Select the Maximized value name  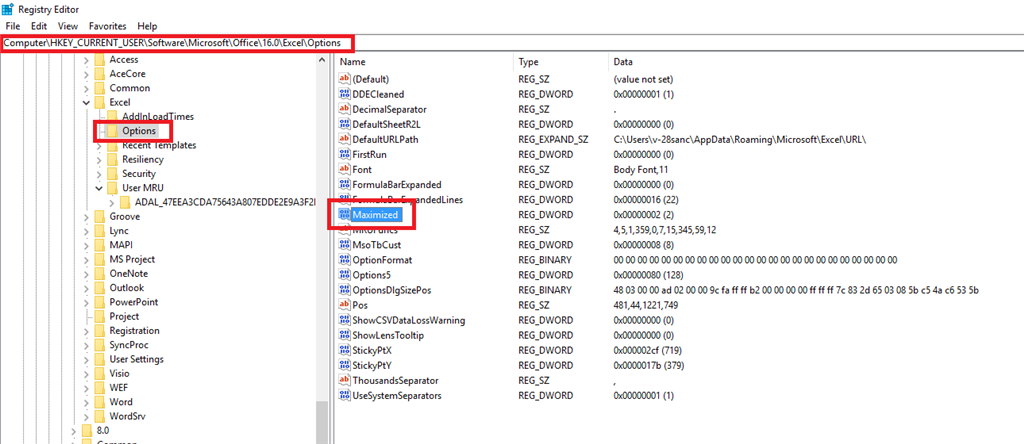tap(375, 215)
